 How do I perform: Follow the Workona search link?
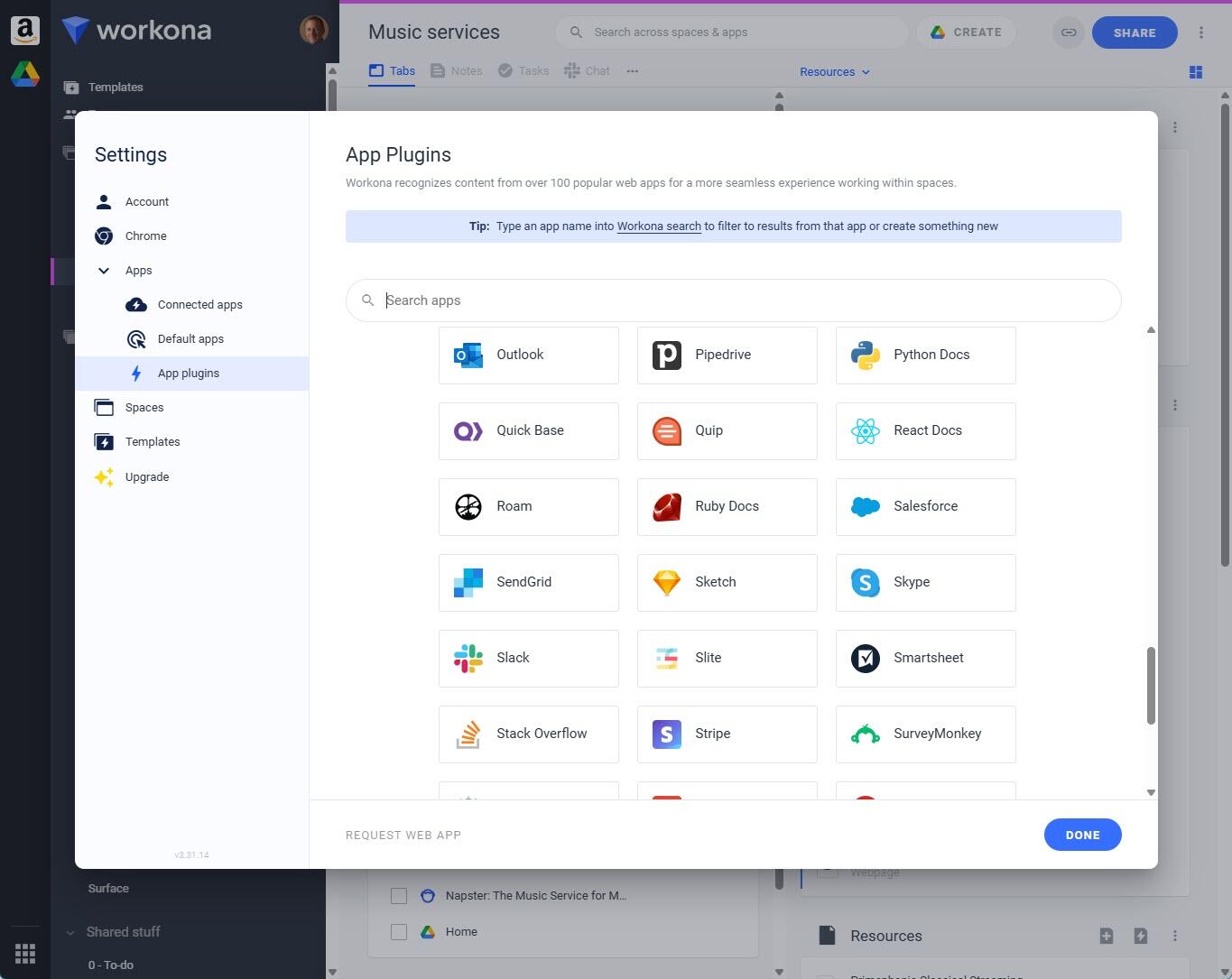(x=659, y=226)
